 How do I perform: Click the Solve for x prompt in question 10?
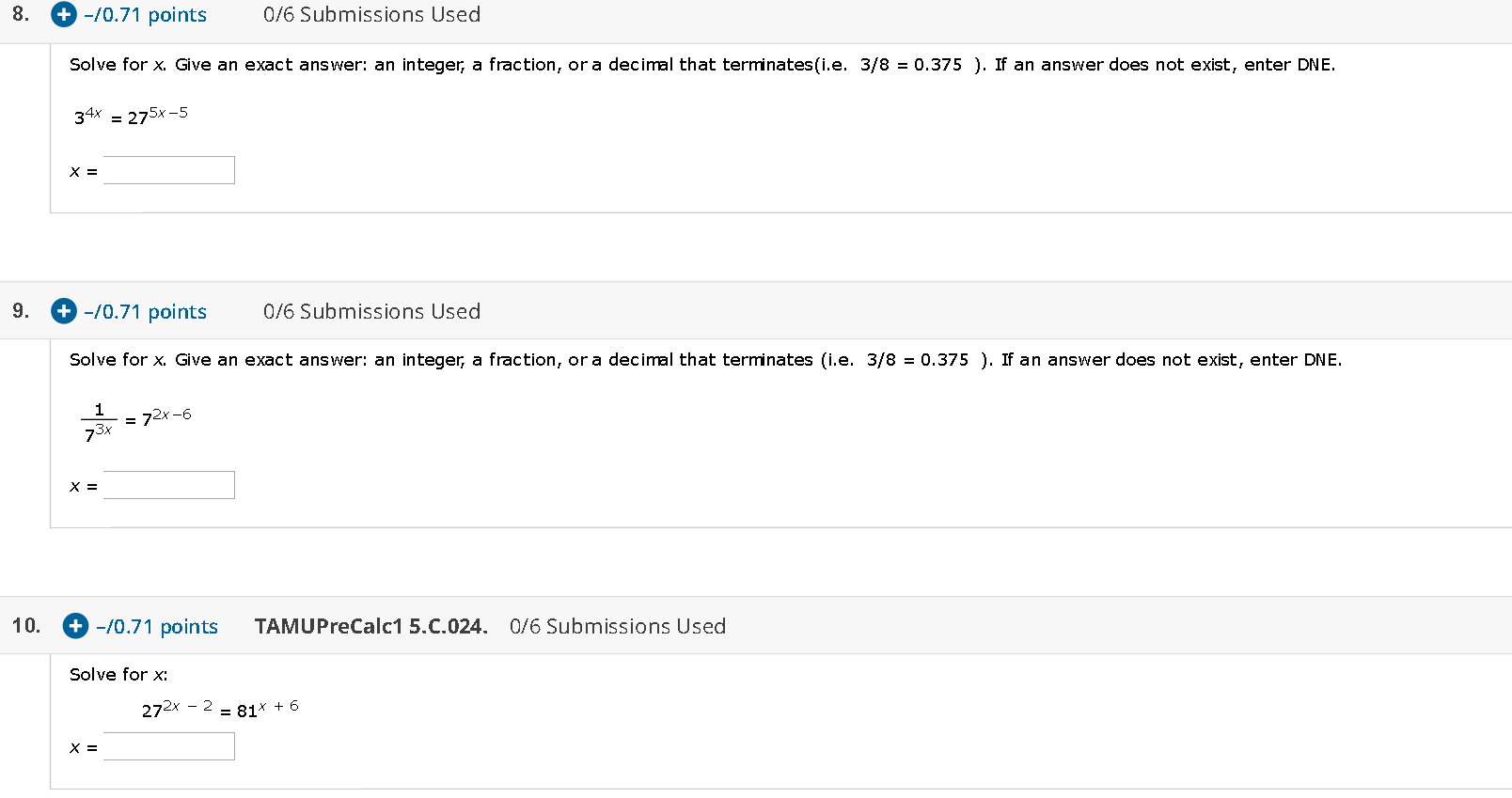coord(118,674)
